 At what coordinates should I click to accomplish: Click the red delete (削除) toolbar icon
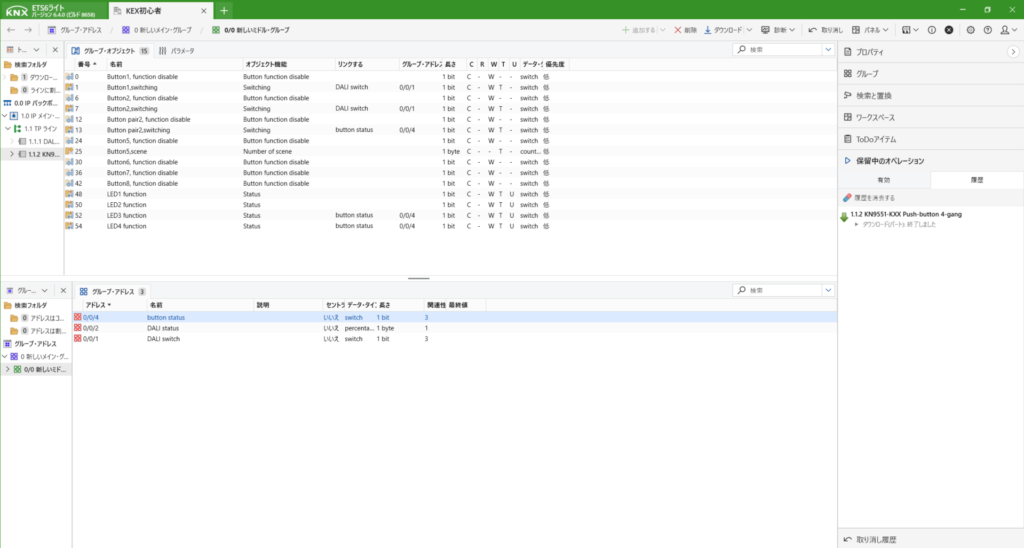pyautogui.click(x=679, y=30)
